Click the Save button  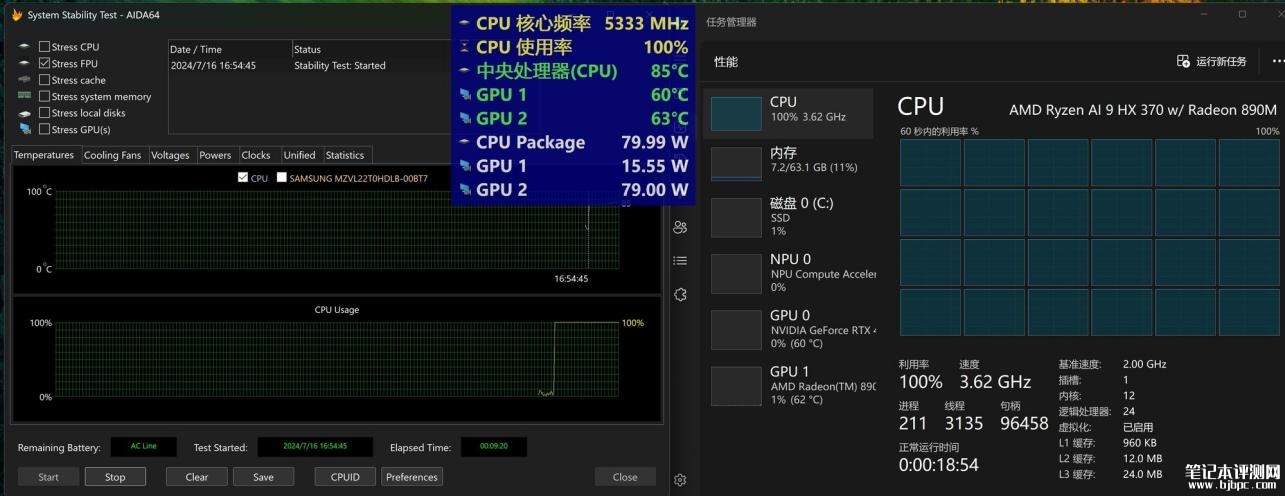(x=263, y=477)
